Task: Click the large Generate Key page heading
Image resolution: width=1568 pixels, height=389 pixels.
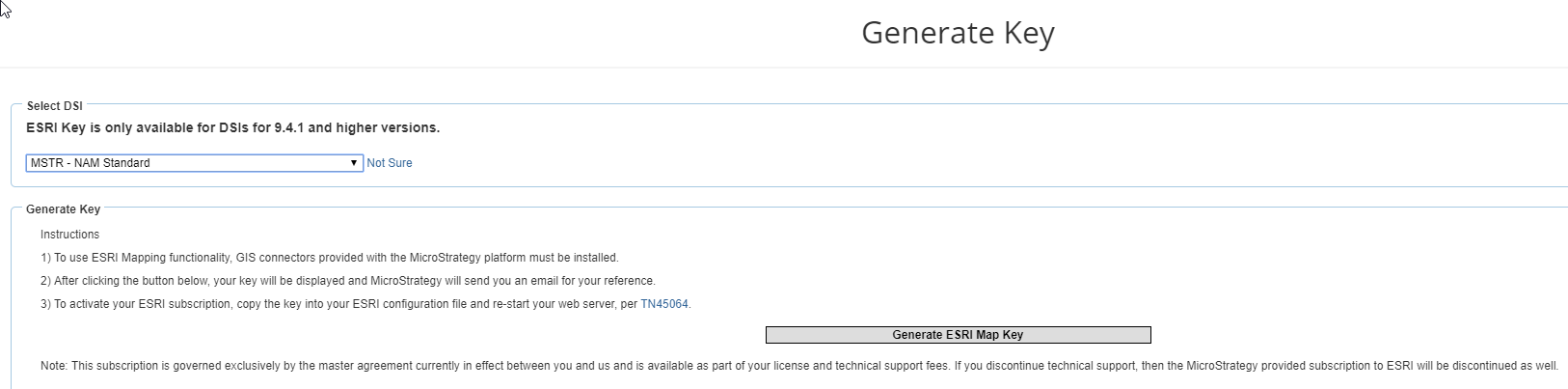Action: click(958, 33)
